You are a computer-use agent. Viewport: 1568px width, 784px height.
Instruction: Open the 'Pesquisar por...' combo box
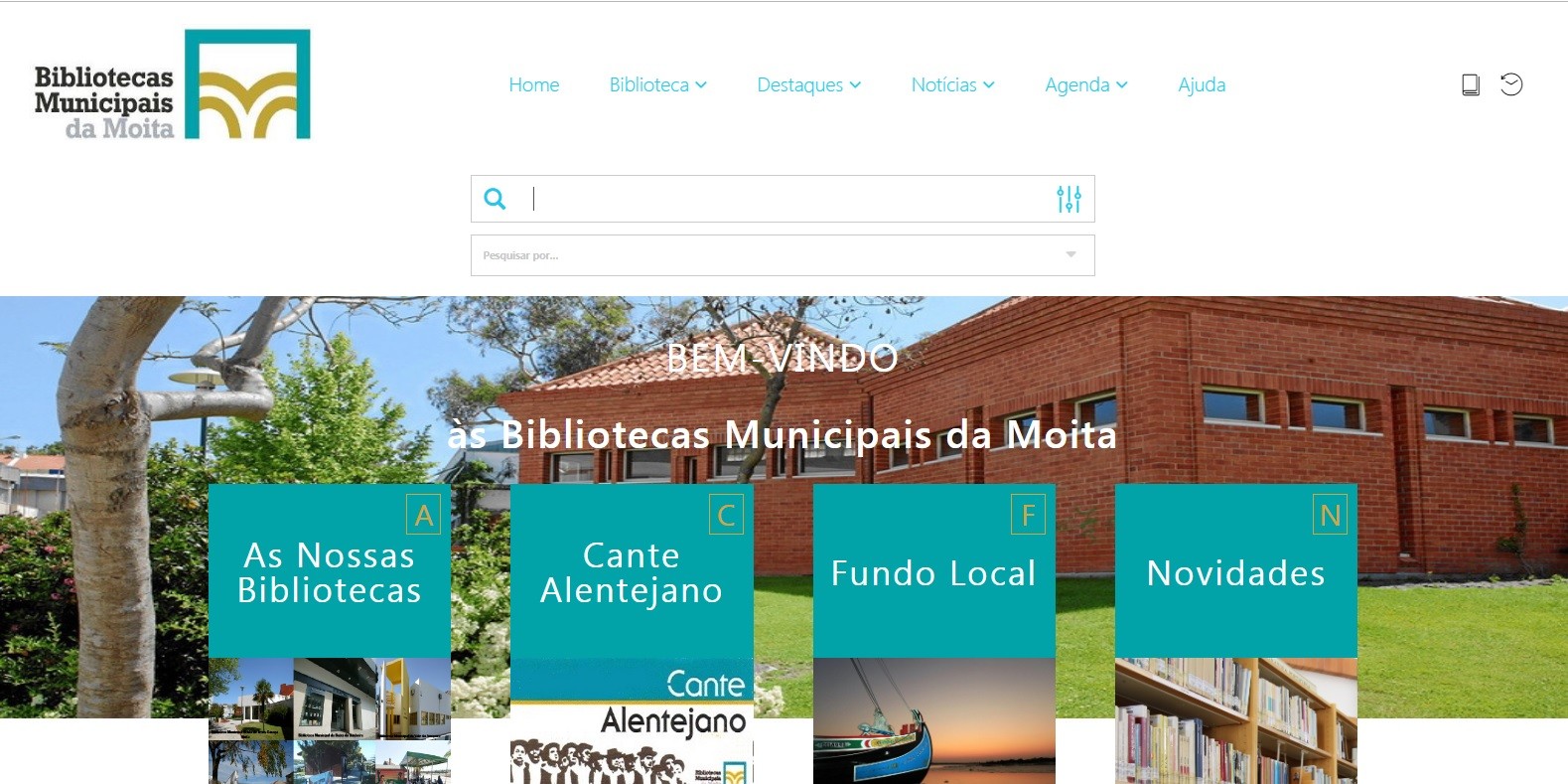point(783,255)
